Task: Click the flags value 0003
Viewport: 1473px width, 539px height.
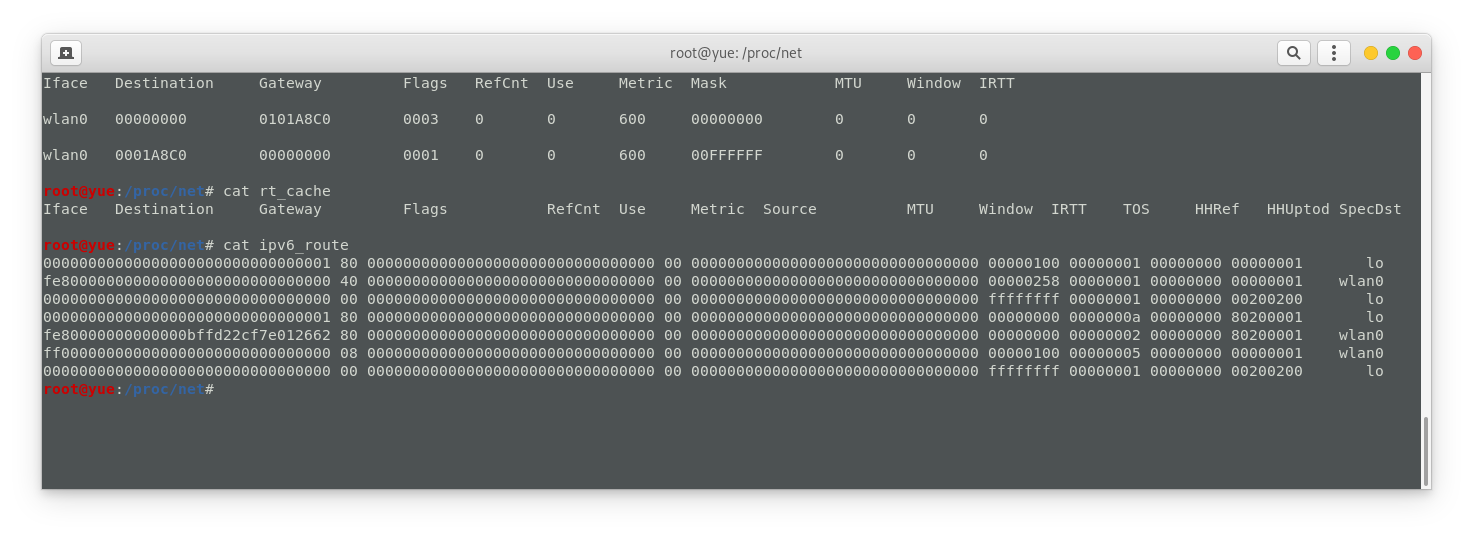Action: (421, 119)
